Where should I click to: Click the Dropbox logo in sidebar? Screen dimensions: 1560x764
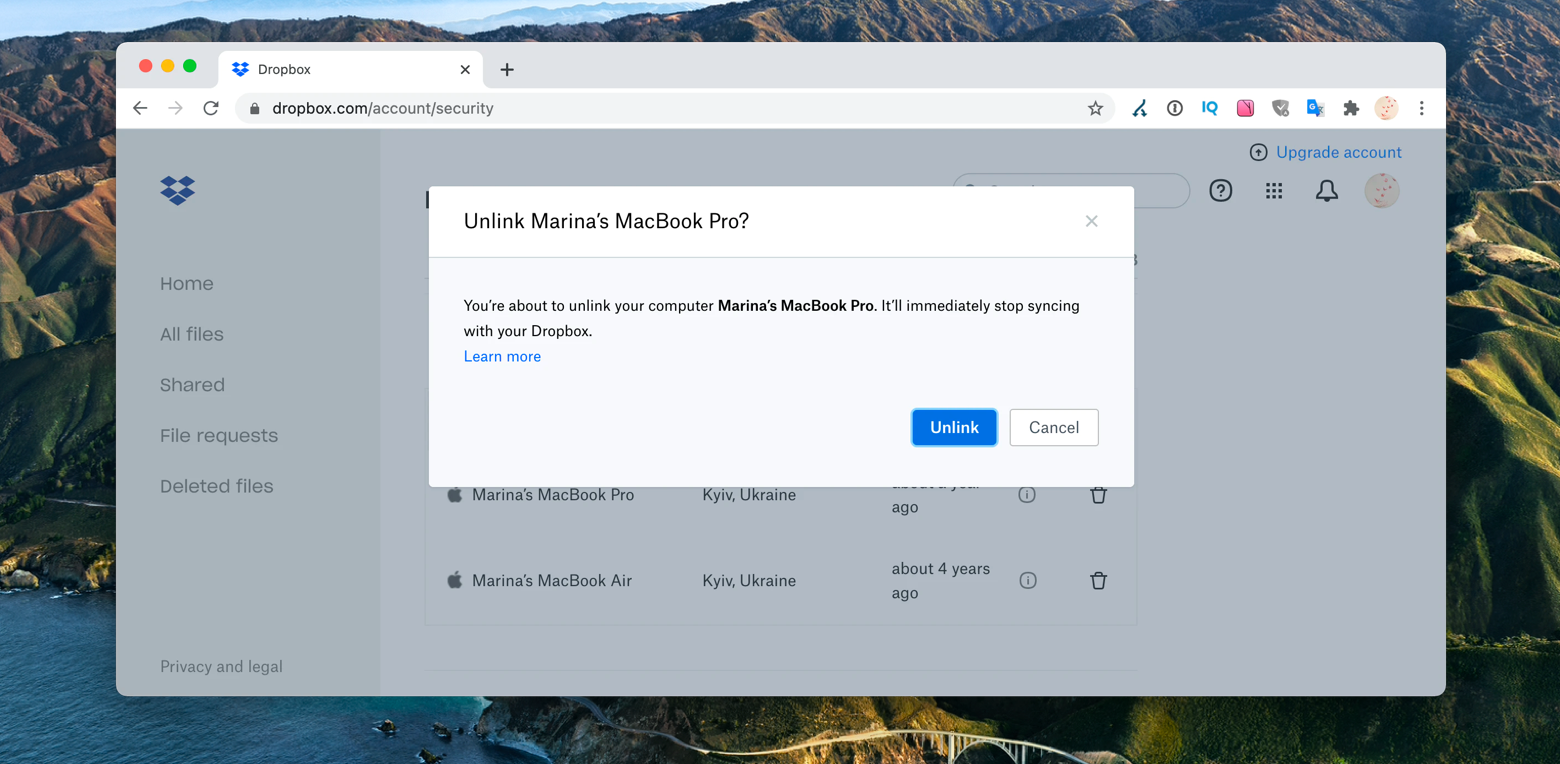(x=178, y=190)
